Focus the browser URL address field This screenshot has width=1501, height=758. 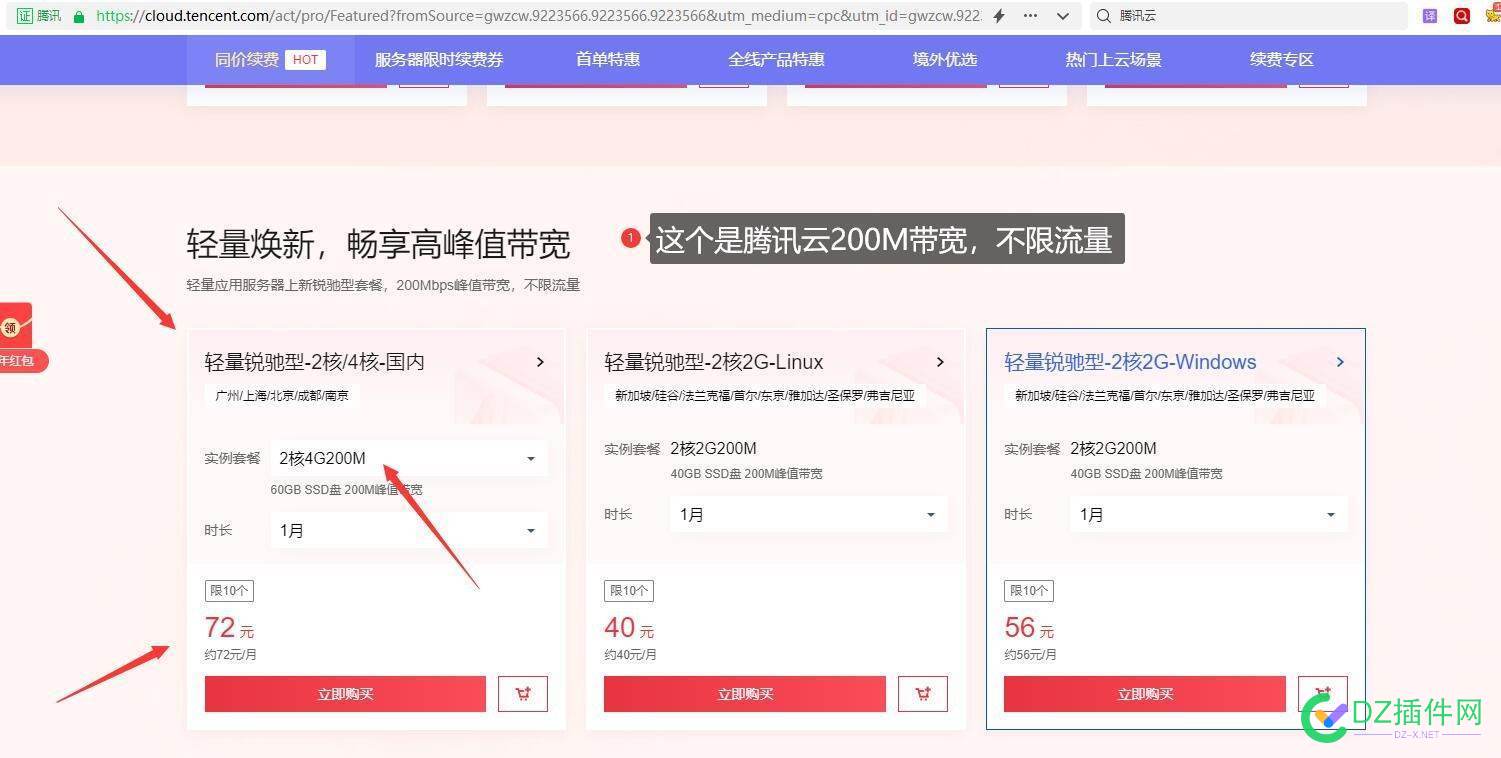[x=540, y=16]
